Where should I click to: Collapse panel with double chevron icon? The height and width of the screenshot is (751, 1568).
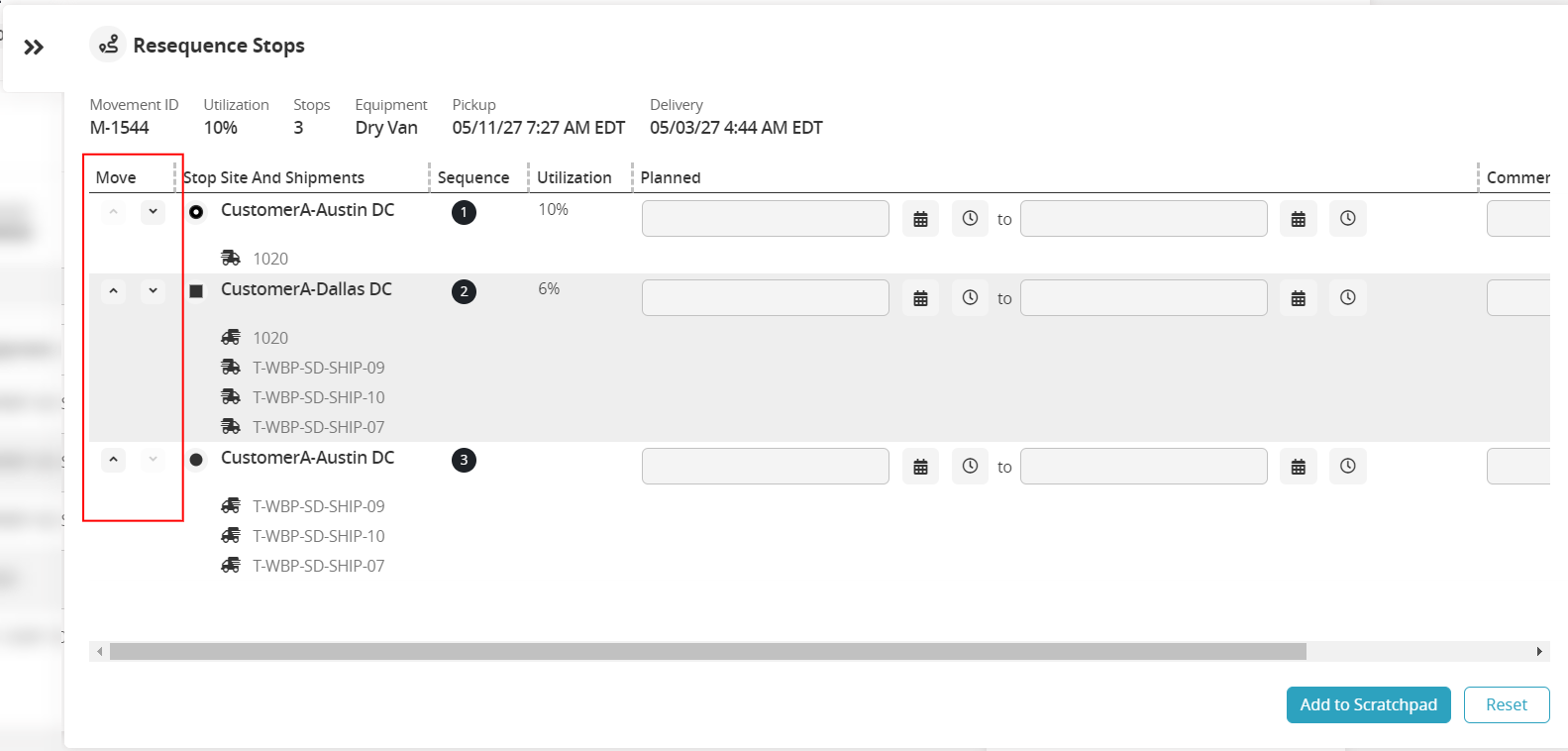pos(34,47)
